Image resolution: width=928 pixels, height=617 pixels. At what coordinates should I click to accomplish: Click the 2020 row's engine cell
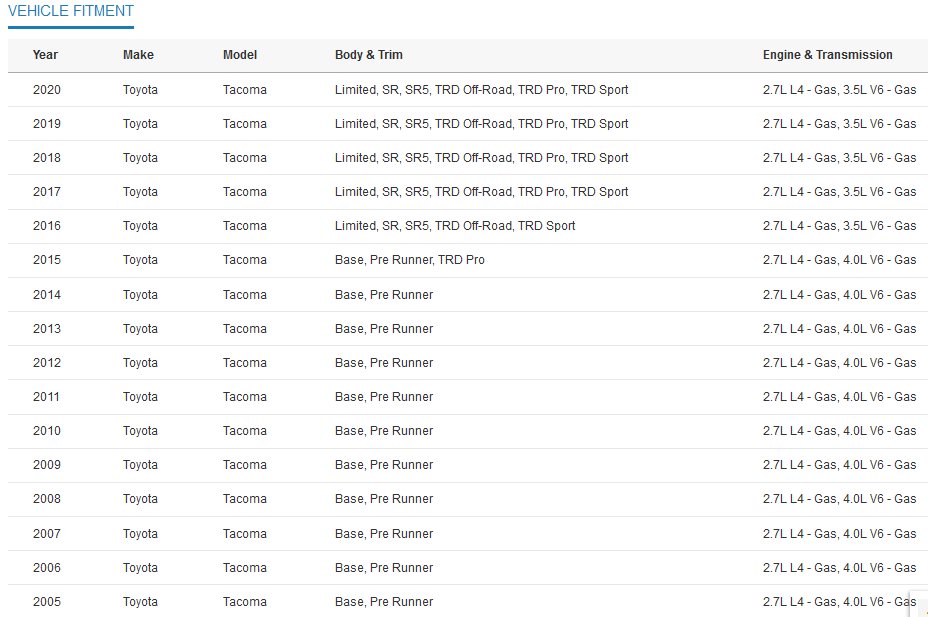pos(839,90)
